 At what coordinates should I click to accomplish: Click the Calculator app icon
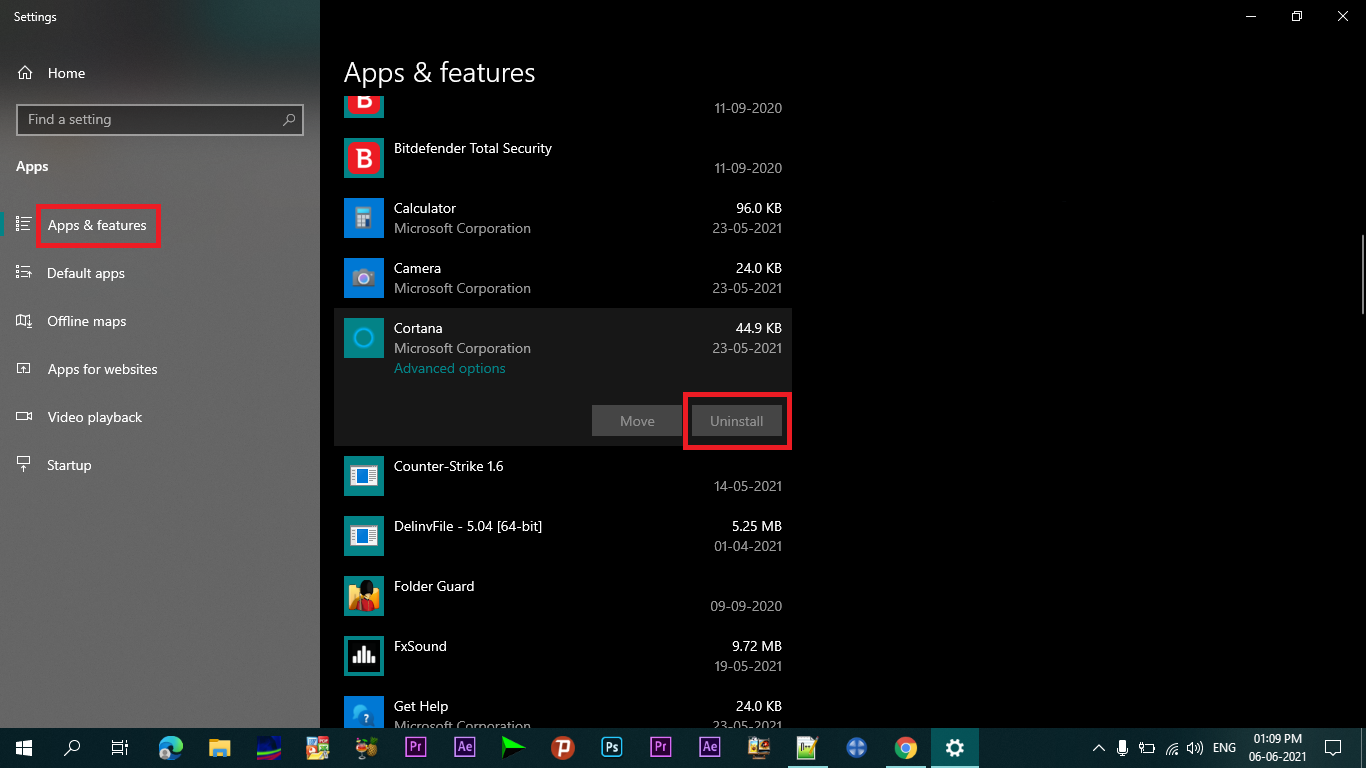tap(364, 218)
